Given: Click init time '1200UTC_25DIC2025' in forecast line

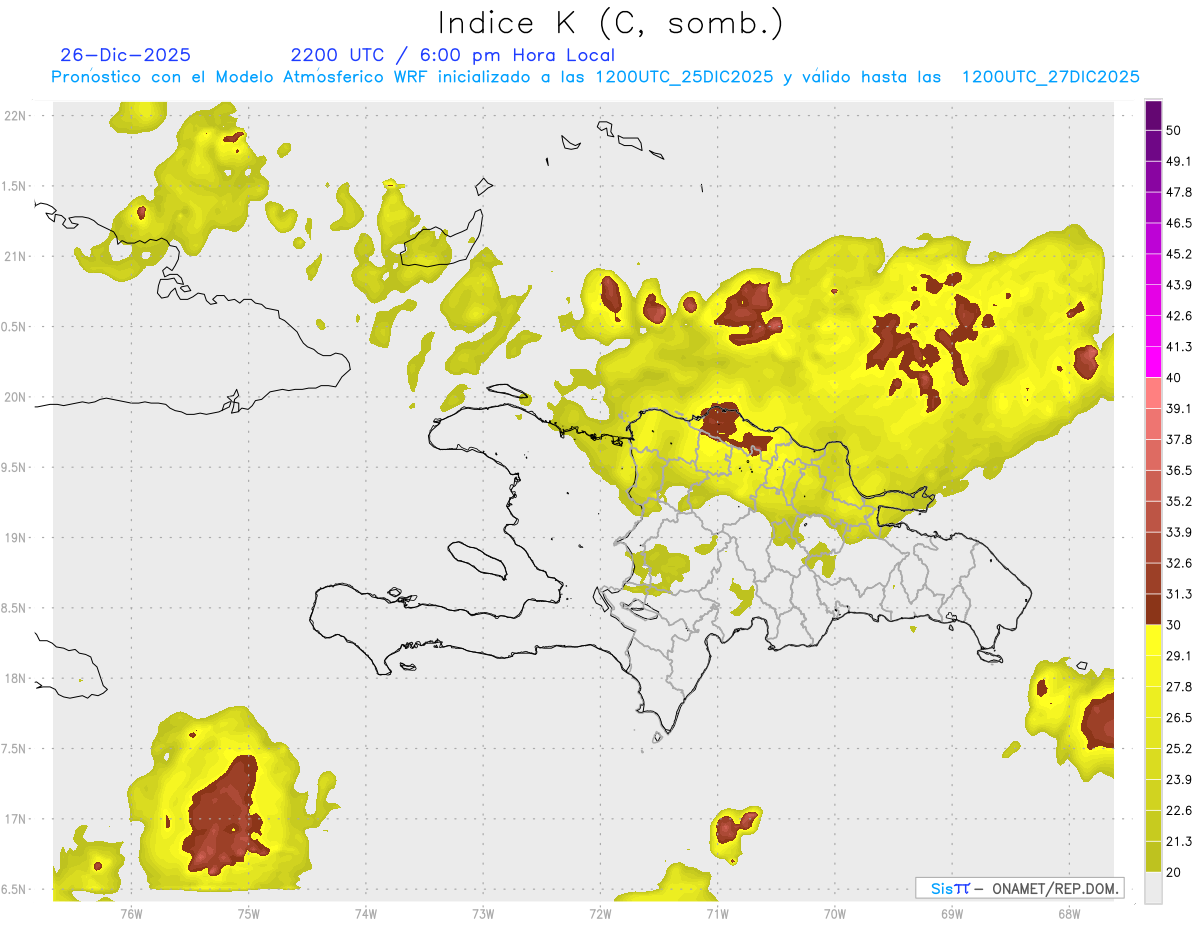Looking at the screenshot, I should tap(684, 77).
